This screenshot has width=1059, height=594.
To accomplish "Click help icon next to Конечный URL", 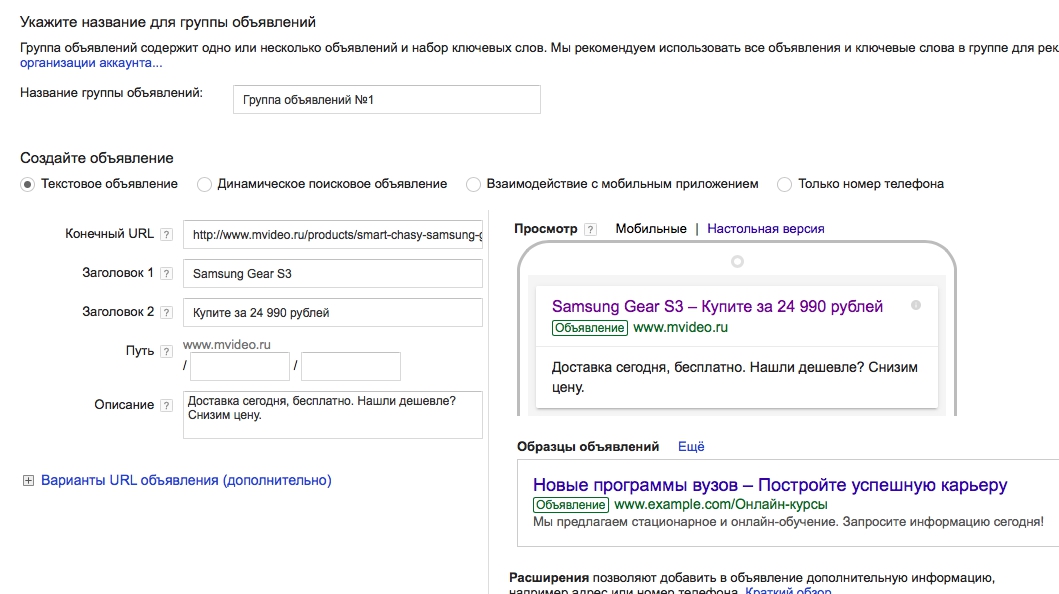I will (166, 235).
